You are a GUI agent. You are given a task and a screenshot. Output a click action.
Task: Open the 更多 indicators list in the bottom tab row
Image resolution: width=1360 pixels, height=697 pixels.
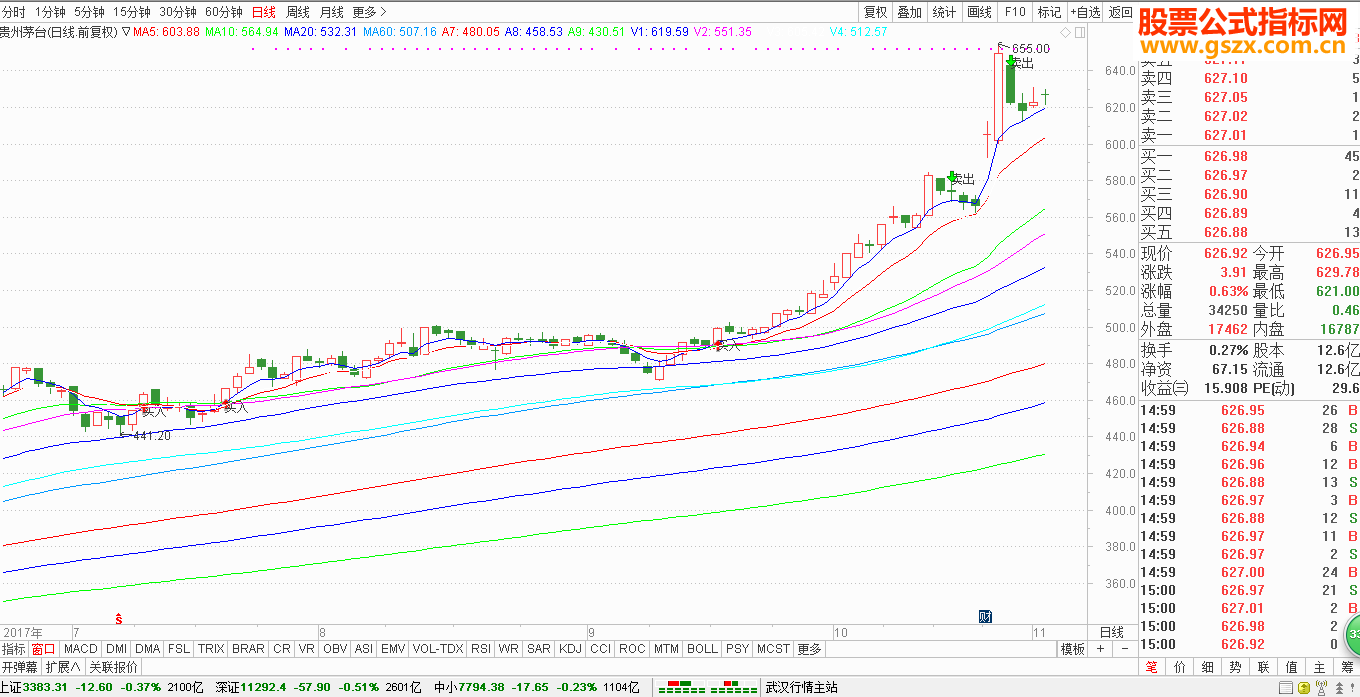[809, 649]
